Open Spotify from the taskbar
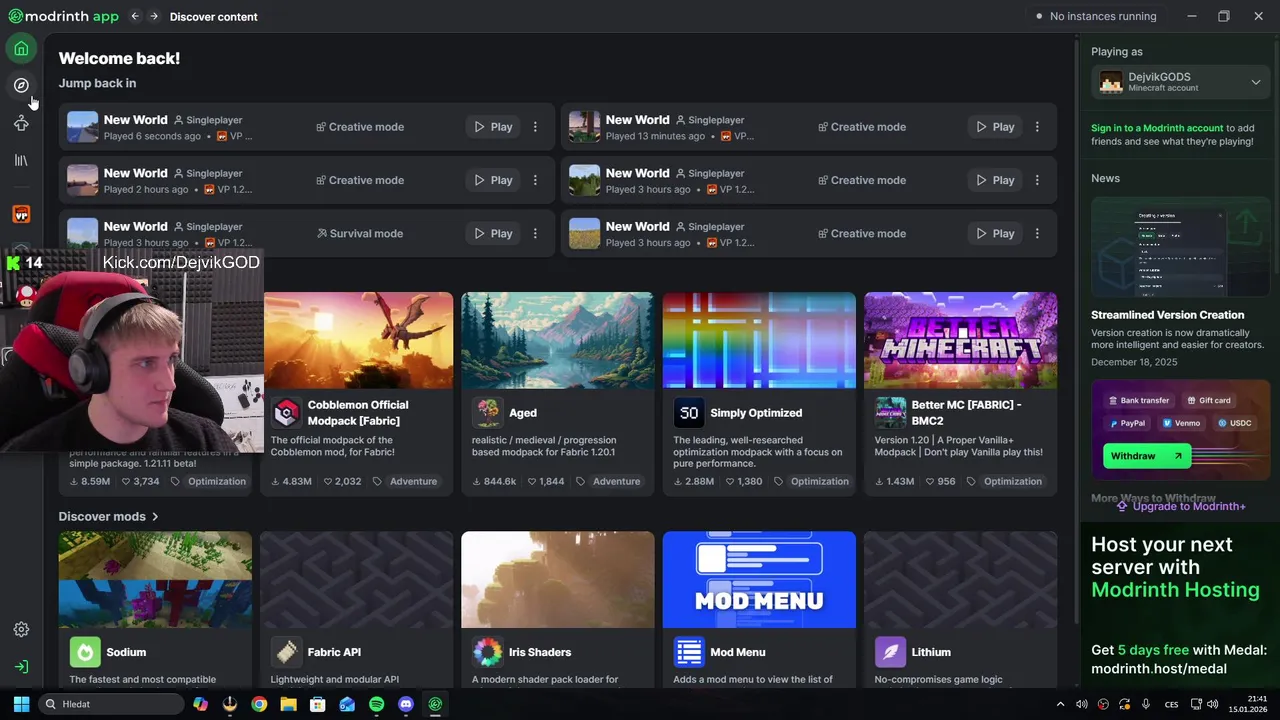1280x720 pixels. 377,704
